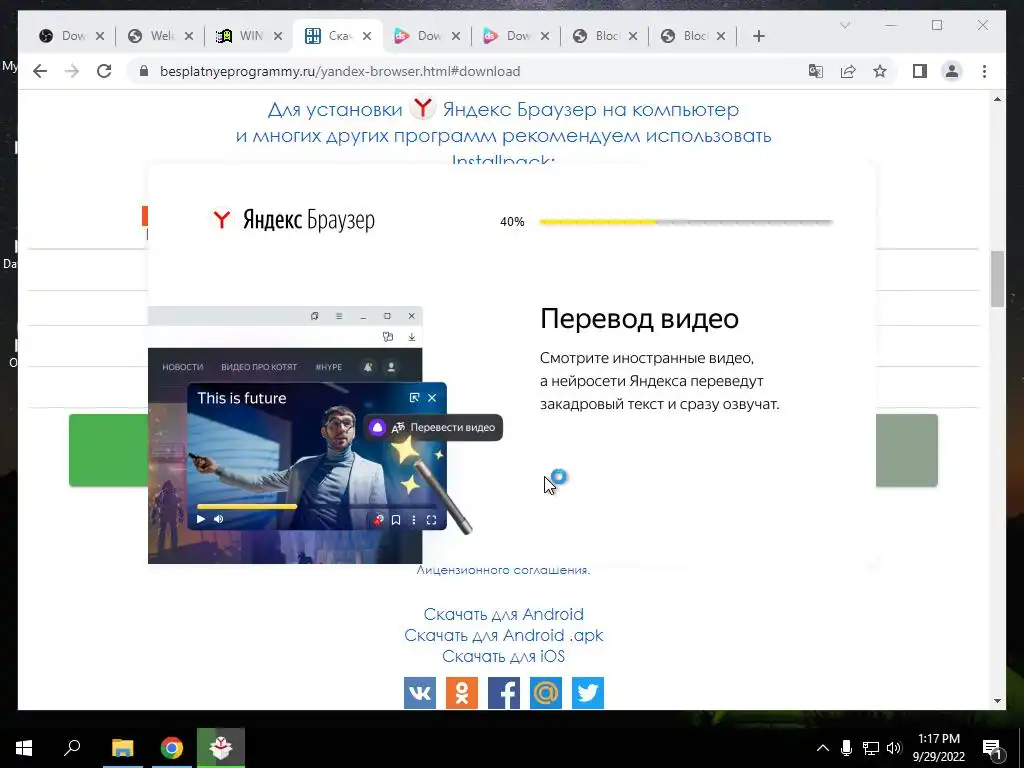Open Windows taskbar search

72,748
